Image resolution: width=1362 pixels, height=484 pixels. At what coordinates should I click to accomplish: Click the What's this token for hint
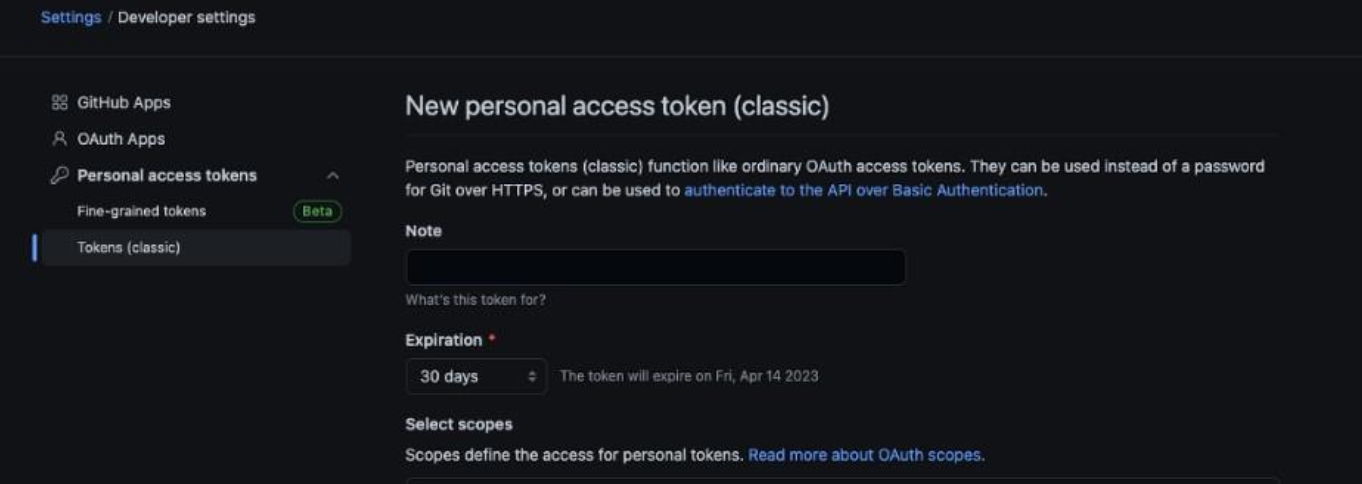click(475, 300)
